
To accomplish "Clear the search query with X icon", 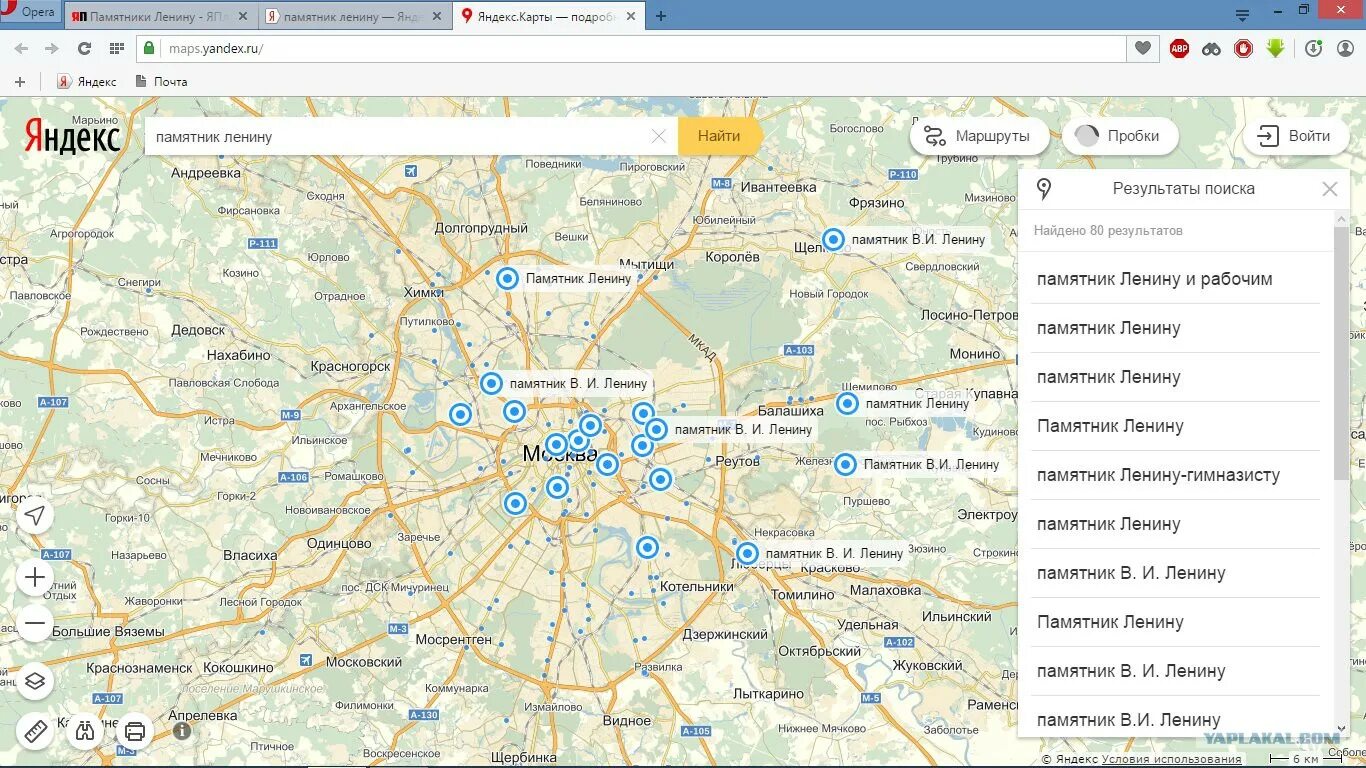I will pos(658,136).
